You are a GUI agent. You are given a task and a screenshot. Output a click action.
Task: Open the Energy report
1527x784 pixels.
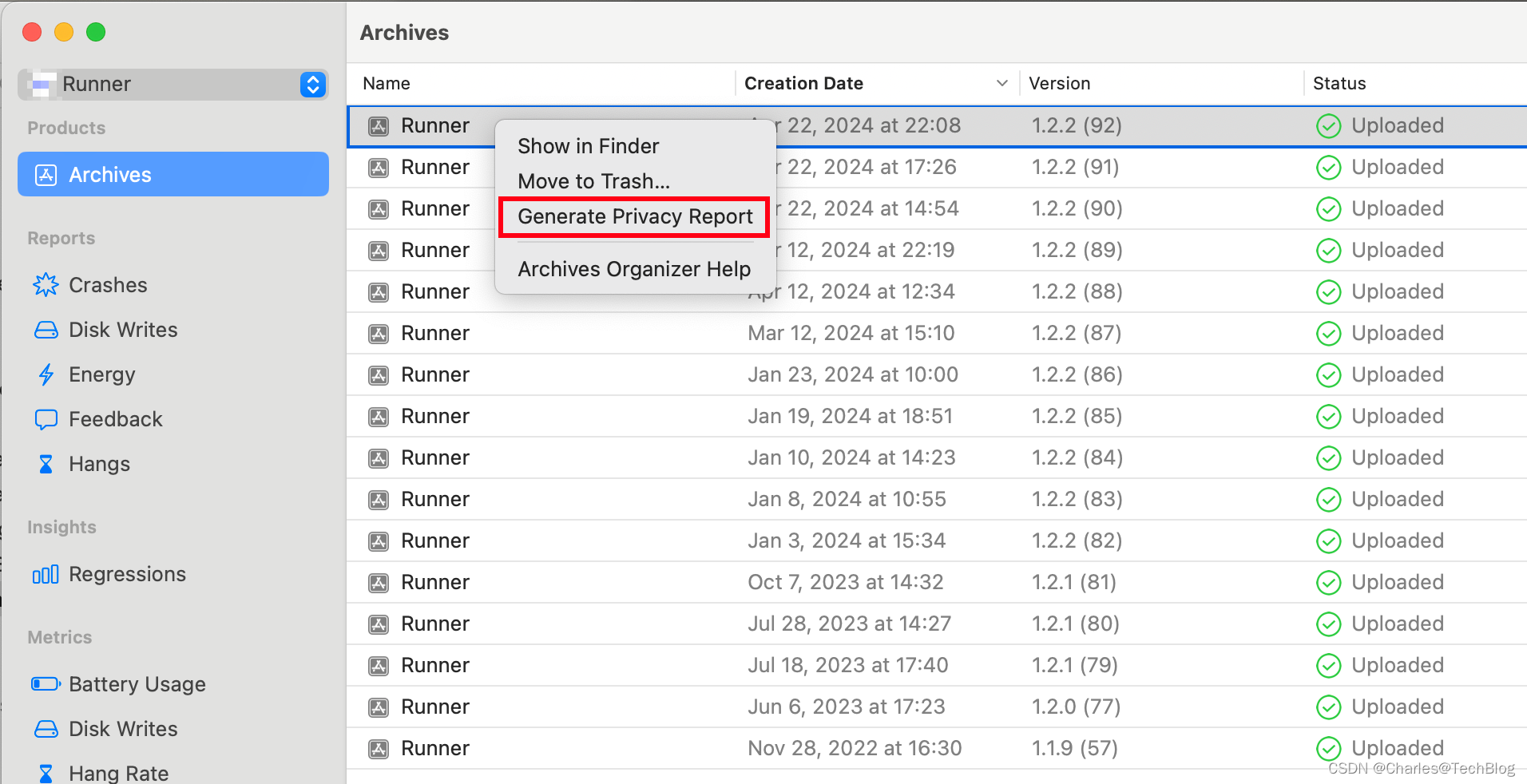(x=102, y=374)
